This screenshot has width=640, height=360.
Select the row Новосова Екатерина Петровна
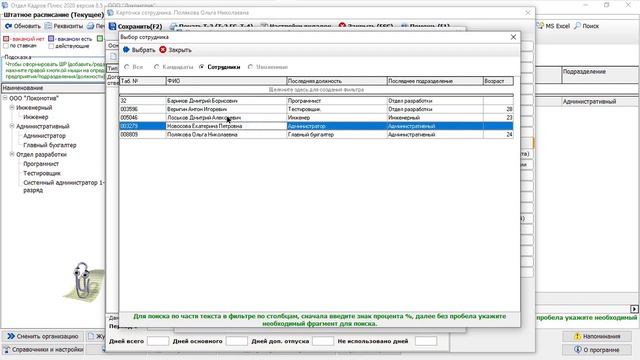(x=316, y=126)
